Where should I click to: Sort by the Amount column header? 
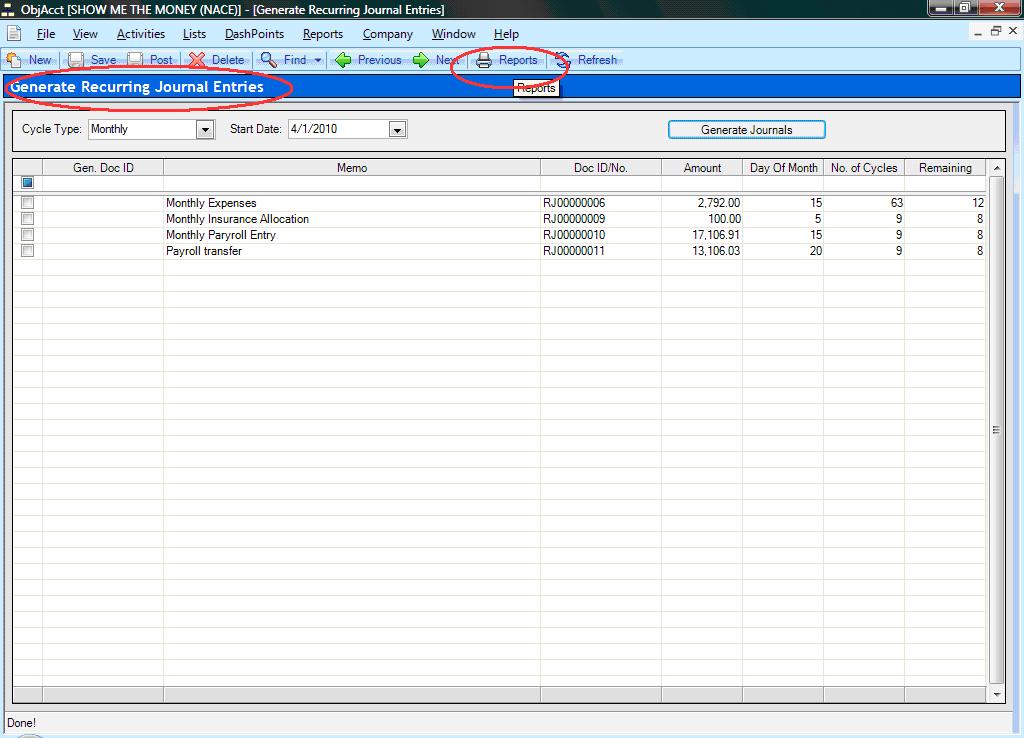(702, 168)
